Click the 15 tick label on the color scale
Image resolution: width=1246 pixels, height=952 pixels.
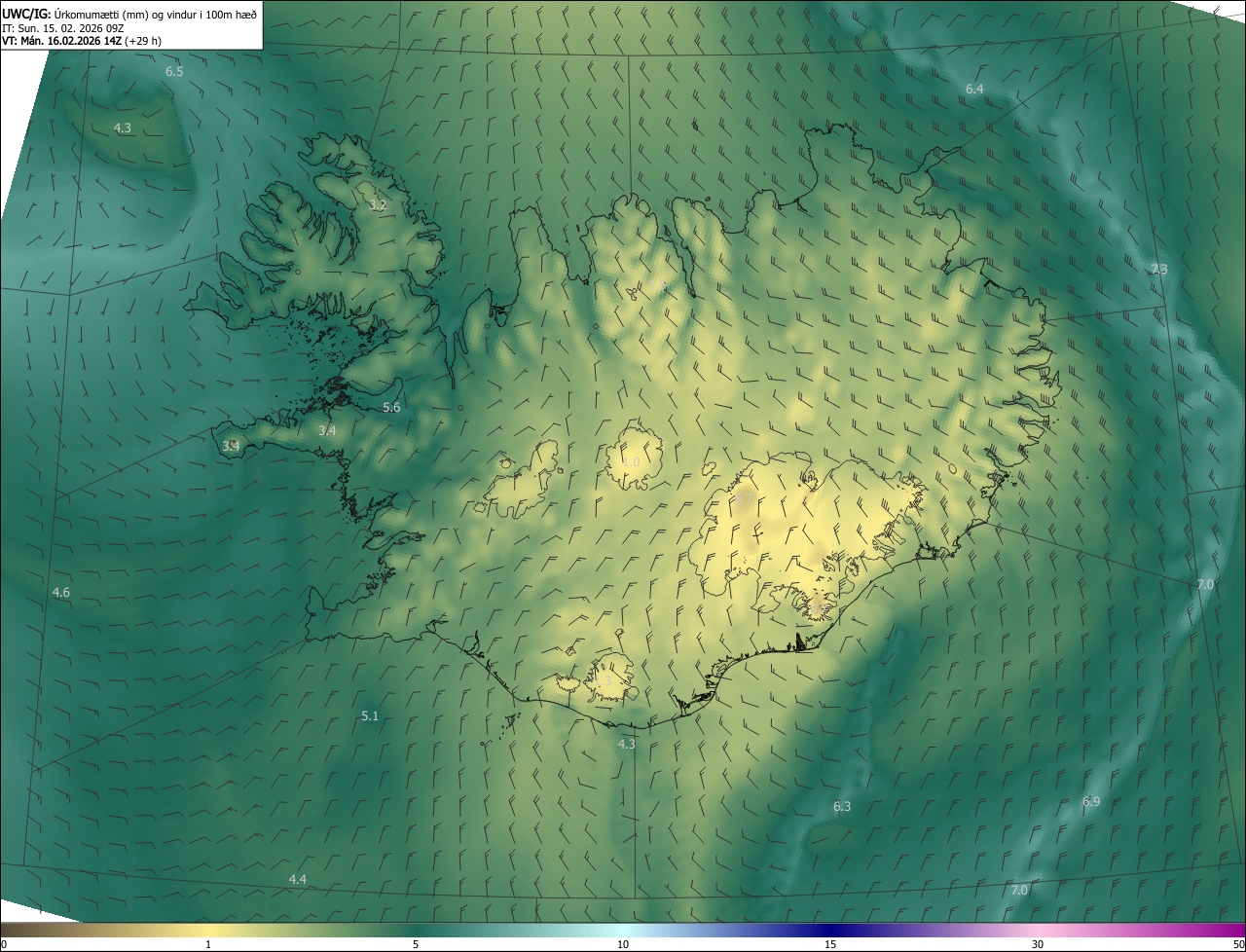(x=830, y=945)
